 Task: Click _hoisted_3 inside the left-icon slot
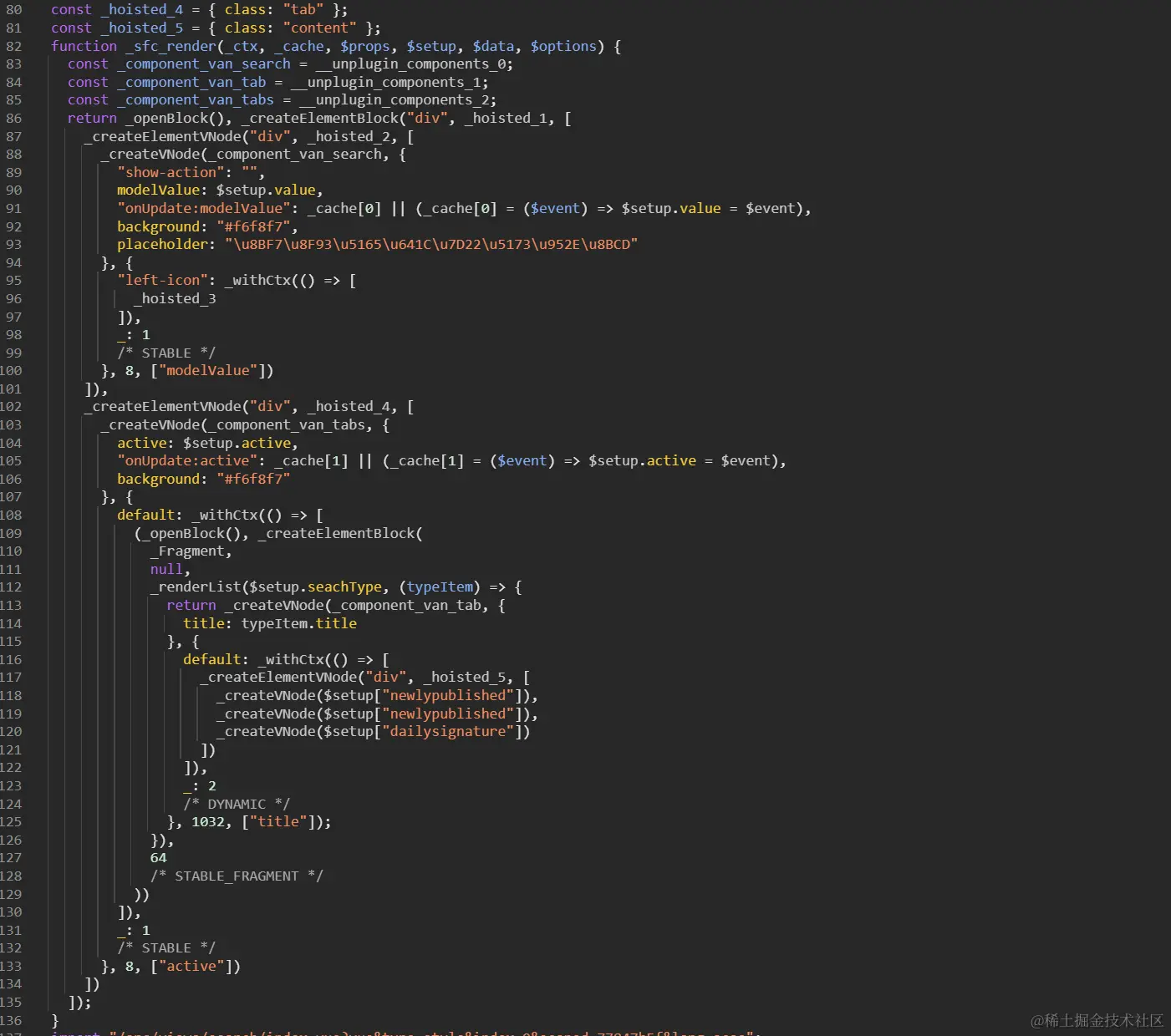175,299
